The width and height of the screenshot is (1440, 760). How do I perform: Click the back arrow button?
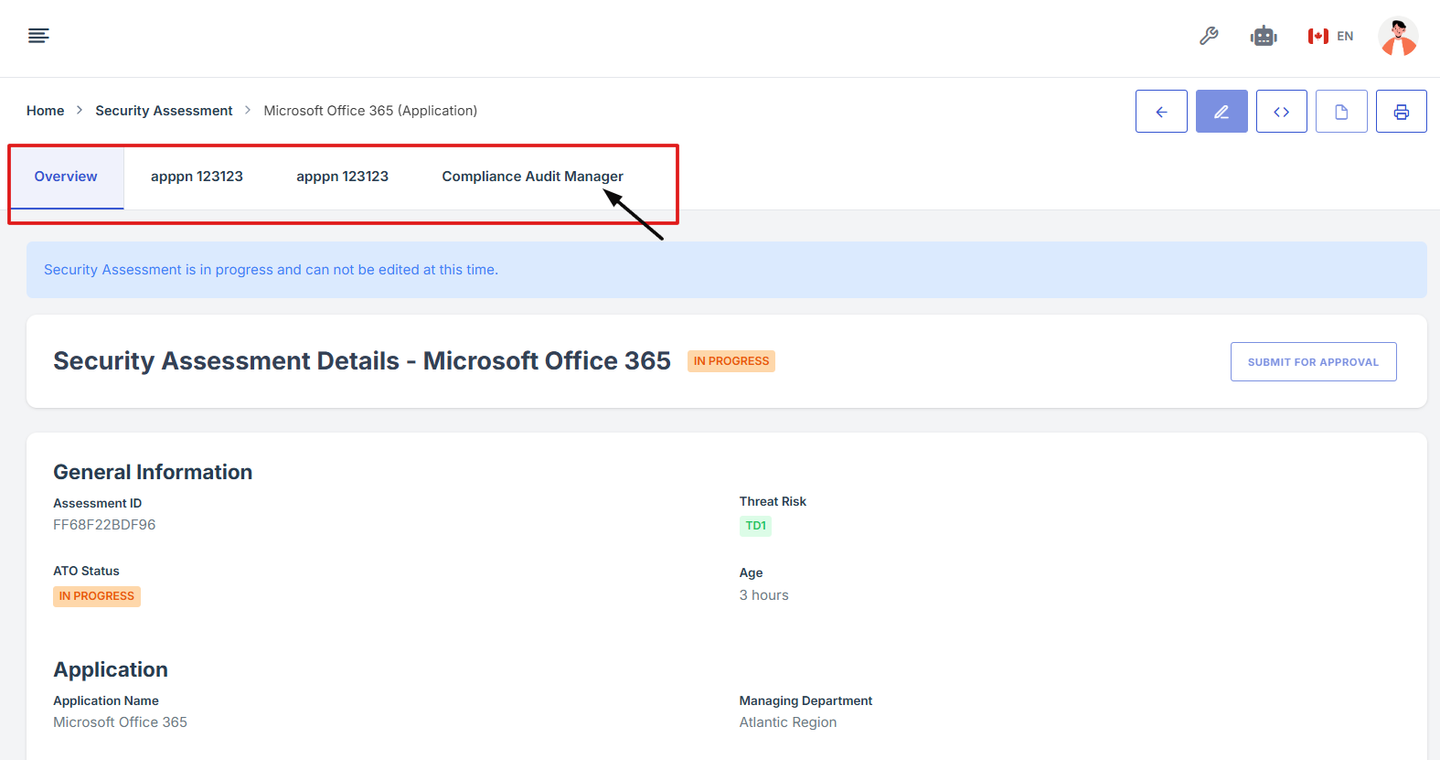(1161, 111)
